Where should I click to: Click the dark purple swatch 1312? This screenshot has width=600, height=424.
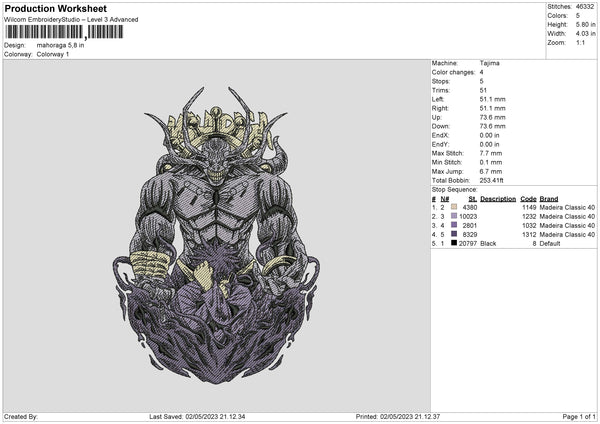pyautogui.click(x=454, y=234)
